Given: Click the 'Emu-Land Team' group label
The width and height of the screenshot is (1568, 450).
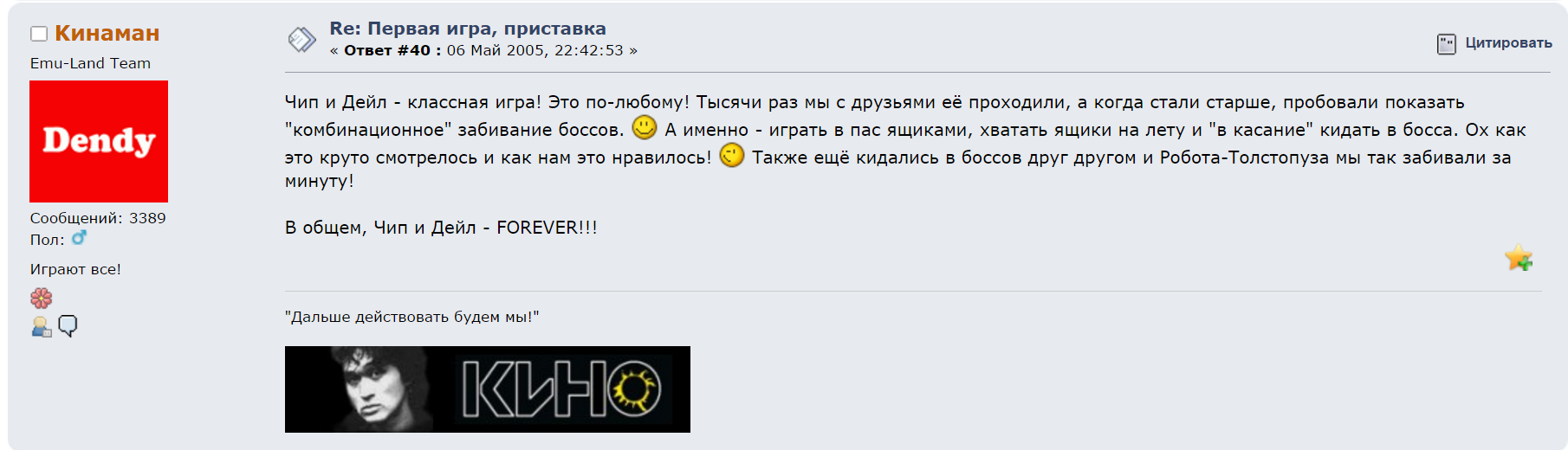Looking at the screenshot, I should click(x=90, y=63).
